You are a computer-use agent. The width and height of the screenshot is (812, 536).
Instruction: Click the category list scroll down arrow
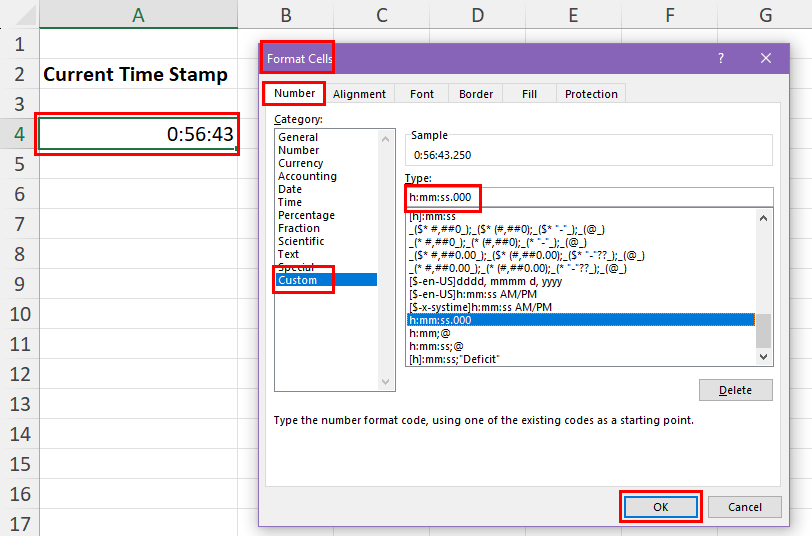coord(385,382)
